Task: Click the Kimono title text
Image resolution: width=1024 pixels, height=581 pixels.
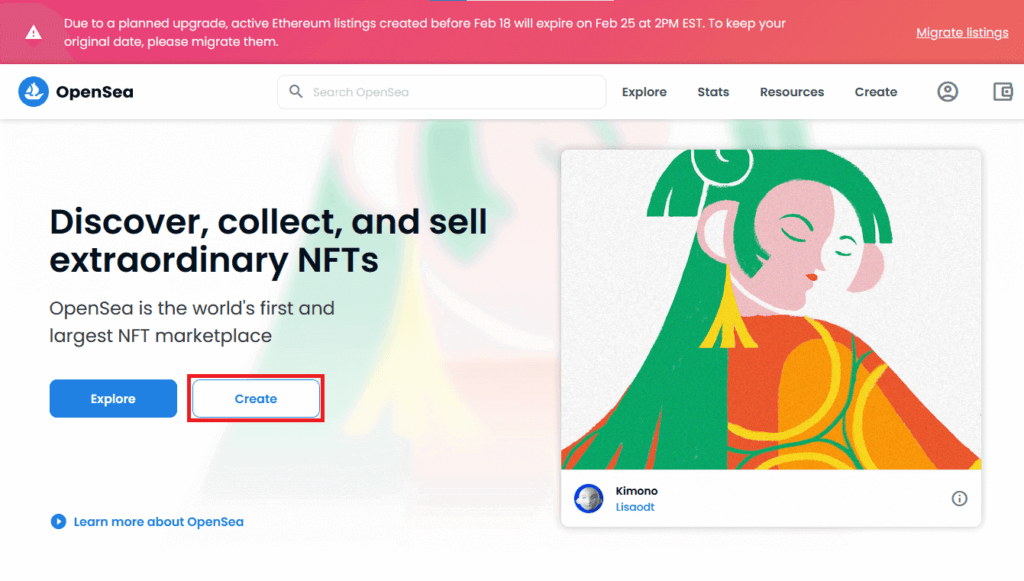Action: click(637, 491)
